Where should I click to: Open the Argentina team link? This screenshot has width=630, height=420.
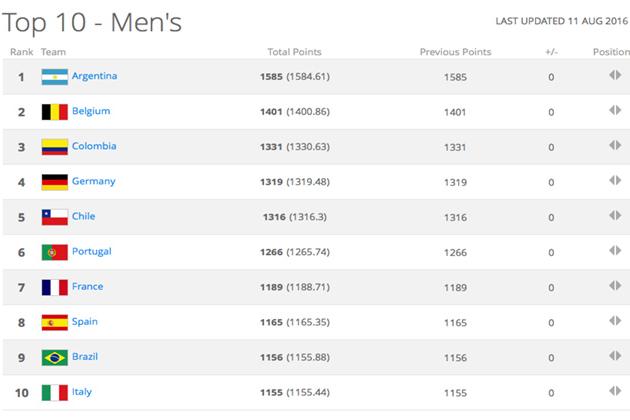tap(94, 76)
